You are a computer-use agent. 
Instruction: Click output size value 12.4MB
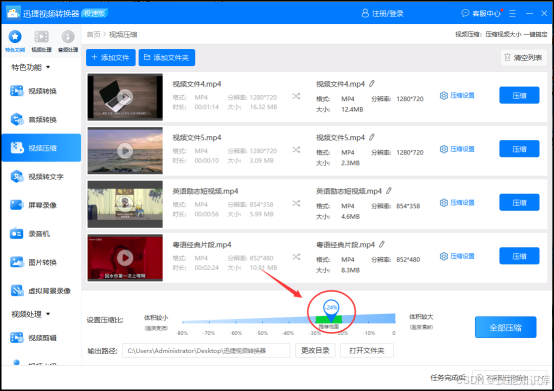pyautogui.click(x=352, y=109)
